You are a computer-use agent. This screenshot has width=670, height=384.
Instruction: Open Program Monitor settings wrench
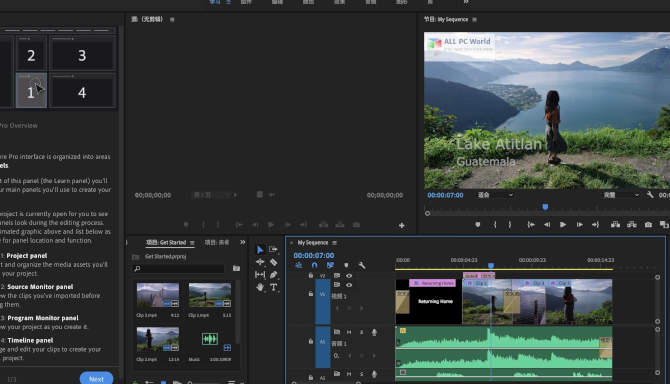[650, 195]
